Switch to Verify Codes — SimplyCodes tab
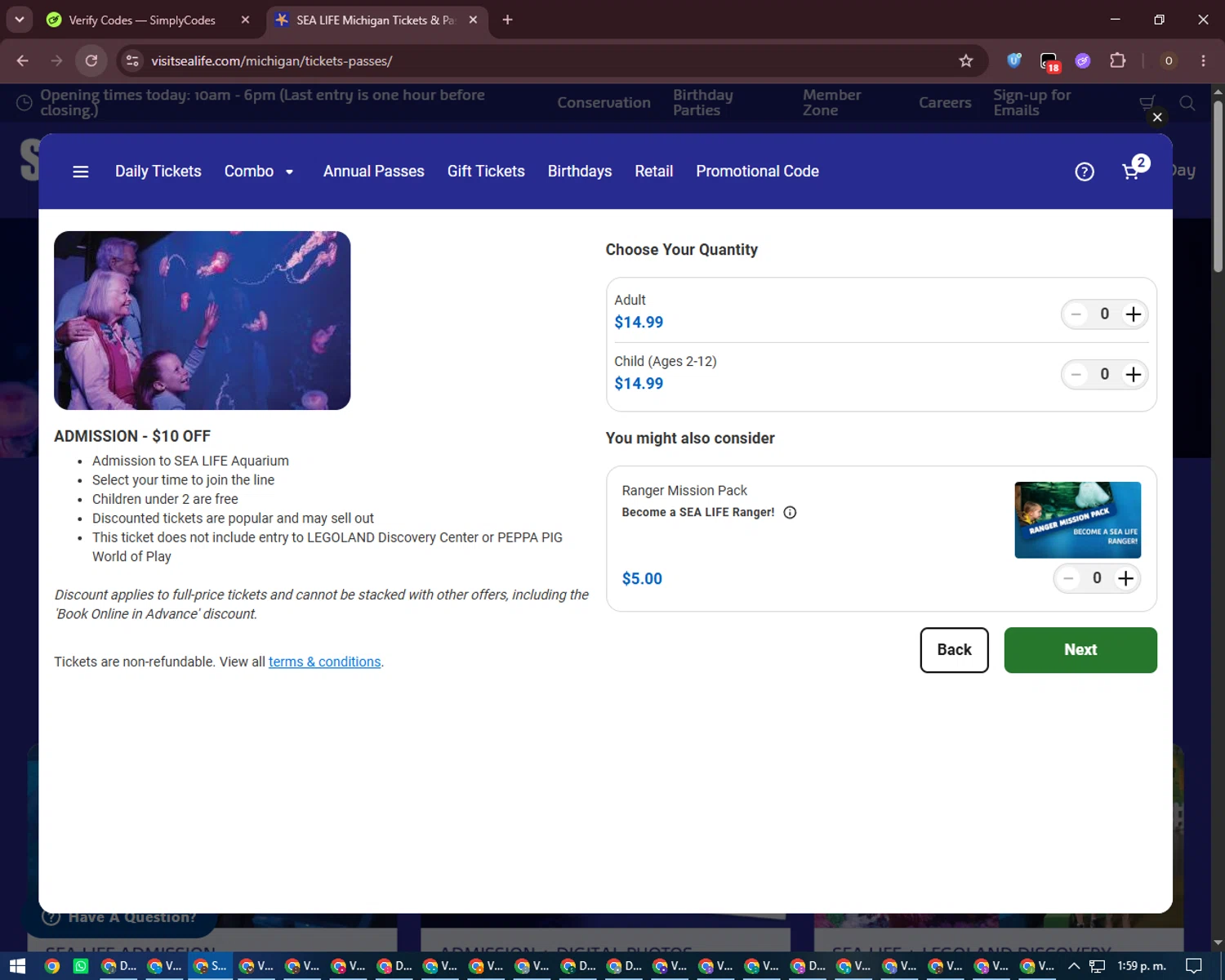 coord(142,20)
